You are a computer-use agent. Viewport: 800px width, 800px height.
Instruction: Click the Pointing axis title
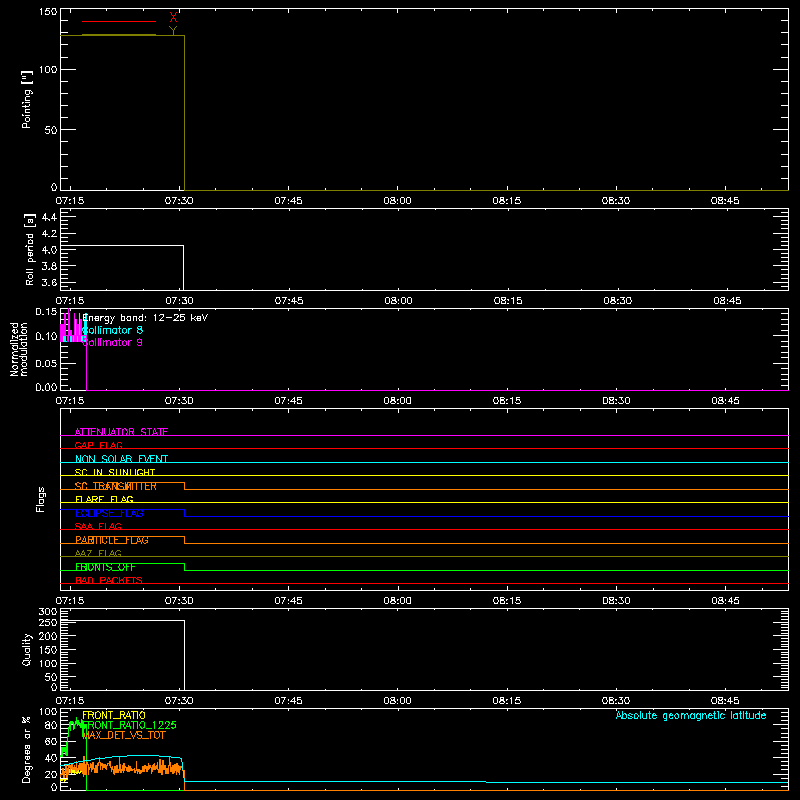(27, 99)
